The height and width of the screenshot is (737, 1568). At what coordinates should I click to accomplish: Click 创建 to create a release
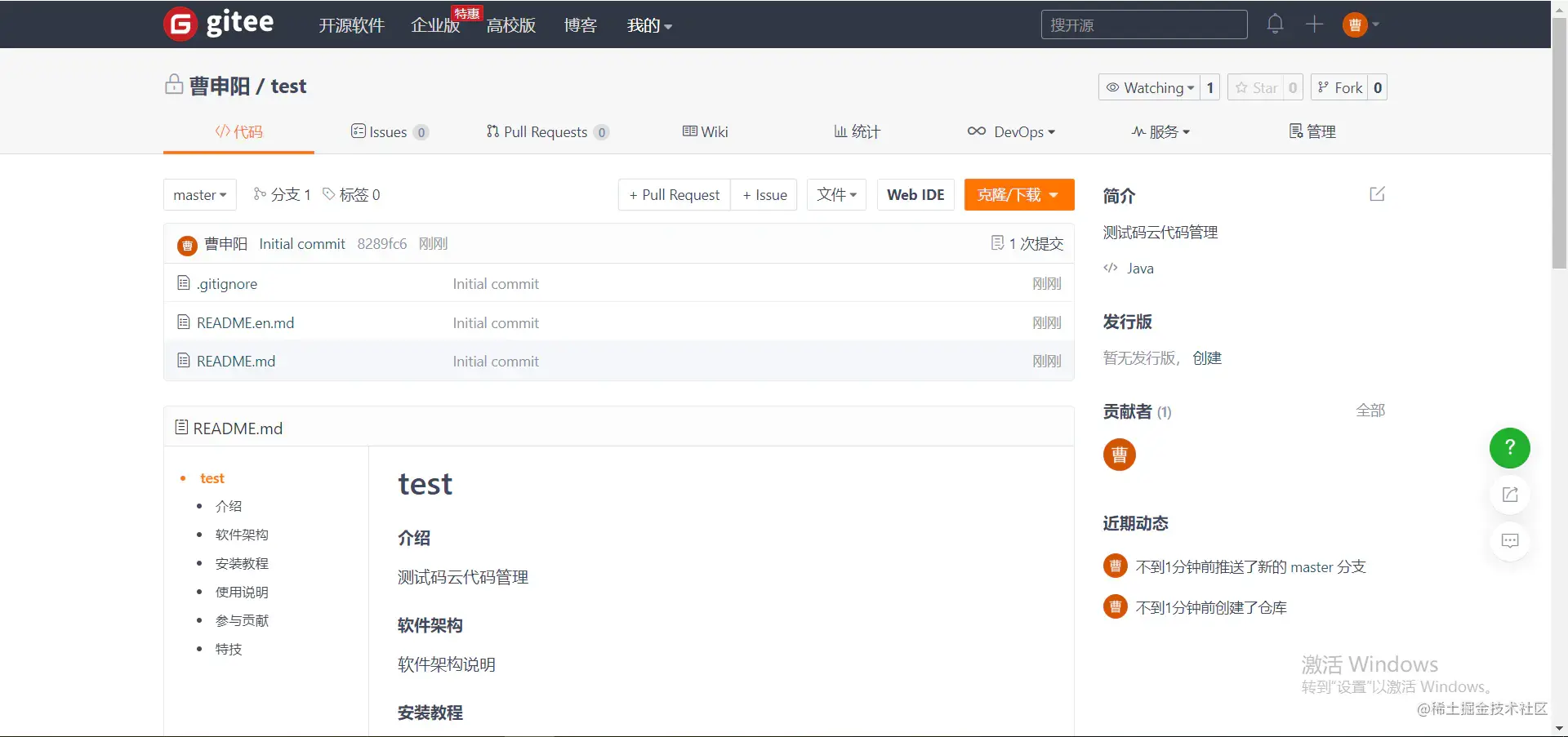coord(1207,358)
